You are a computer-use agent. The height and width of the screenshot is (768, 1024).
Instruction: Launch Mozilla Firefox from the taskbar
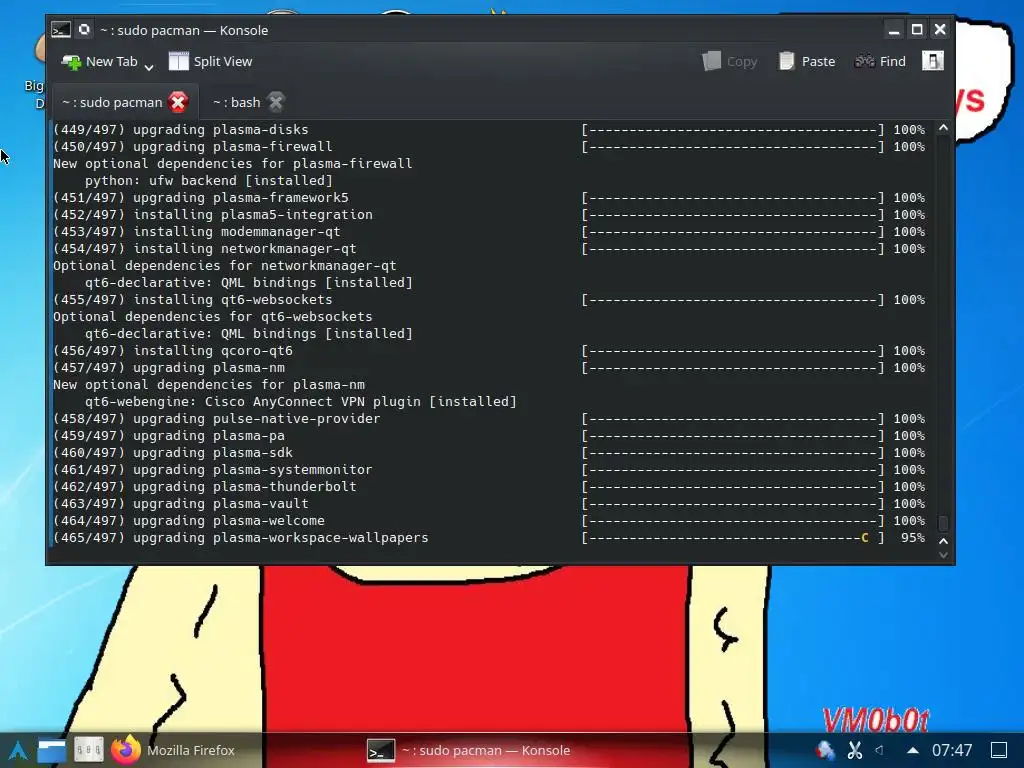click(172, 750)
